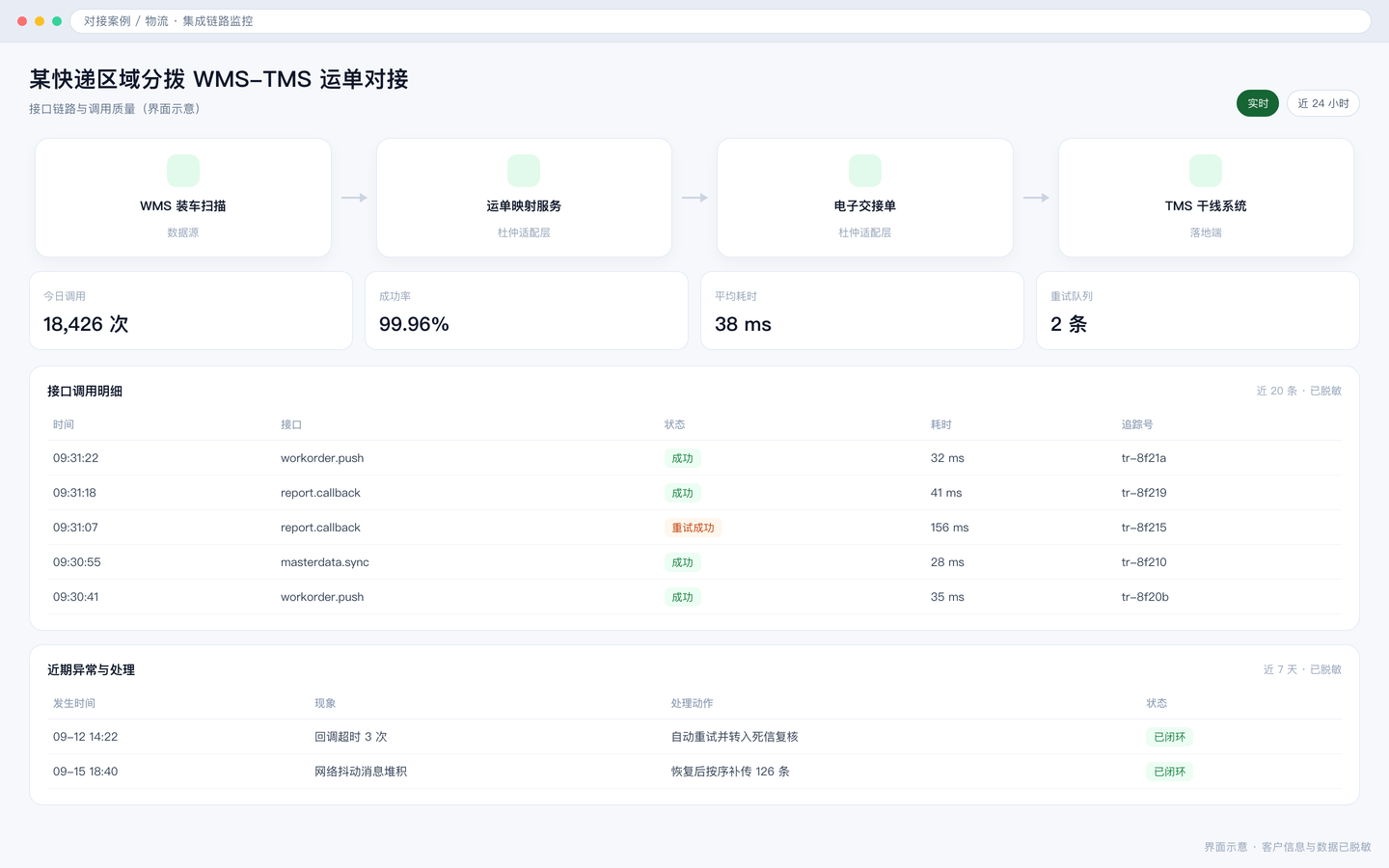Click trace ID tr-8f20b
1389x868 pixels.
pos(1145,597)
